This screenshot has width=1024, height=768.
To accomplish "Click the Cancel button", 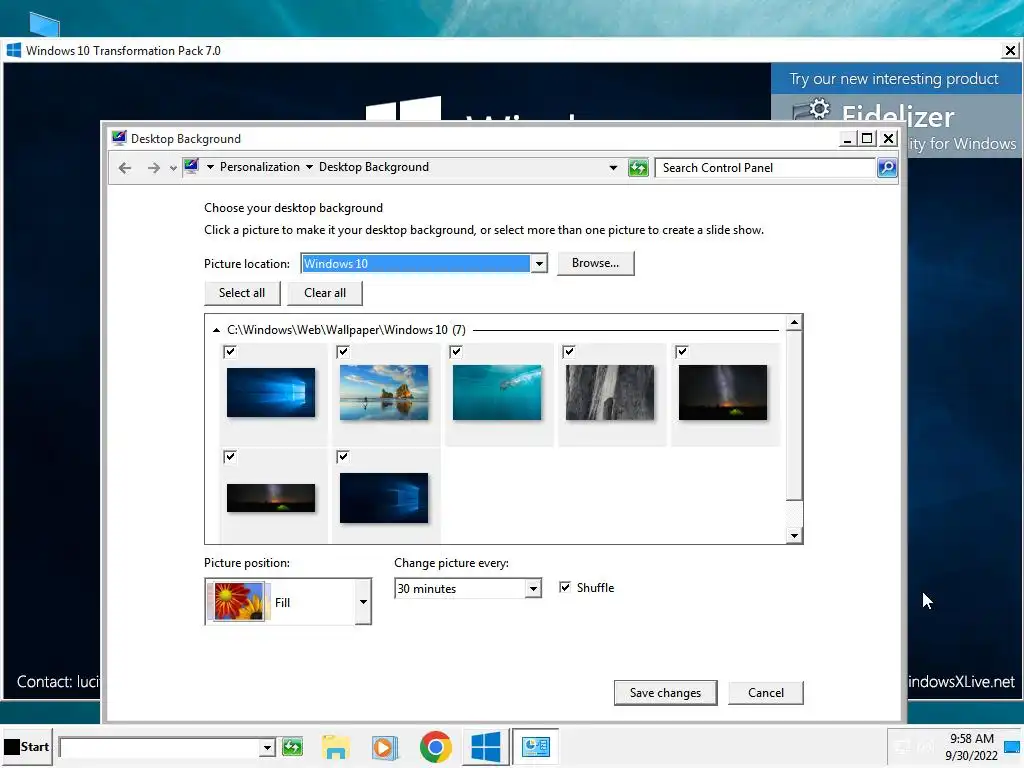I will [765, 693].
